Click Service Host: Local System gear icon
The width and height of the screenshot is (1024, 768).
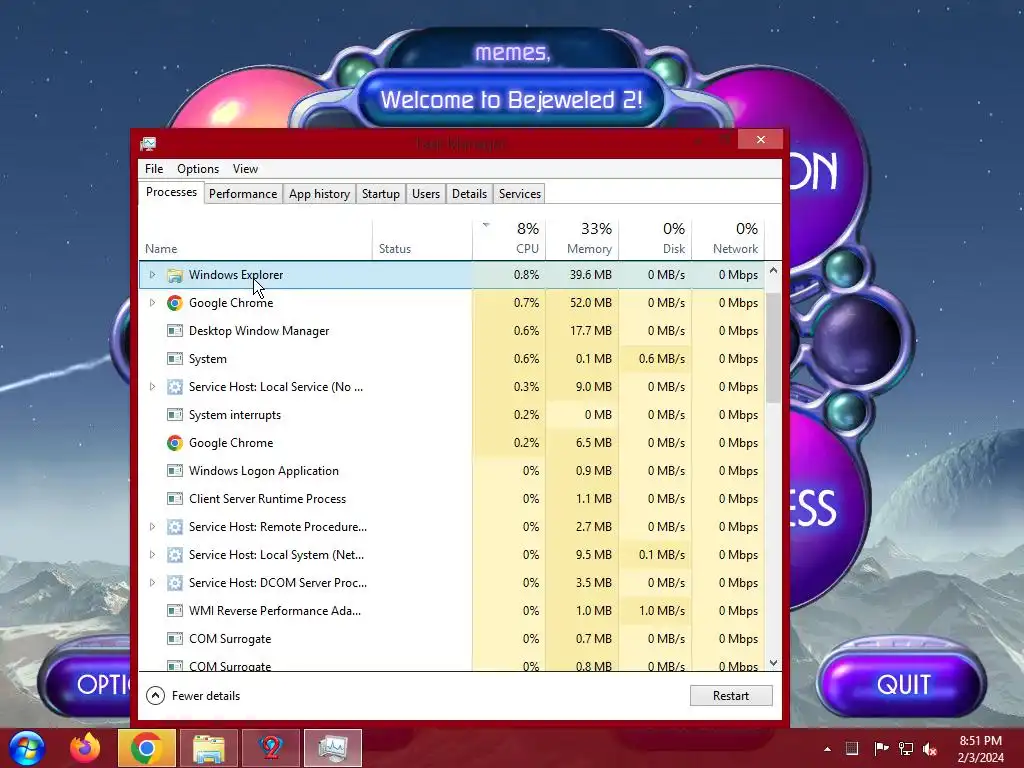(x=174, y=555)
